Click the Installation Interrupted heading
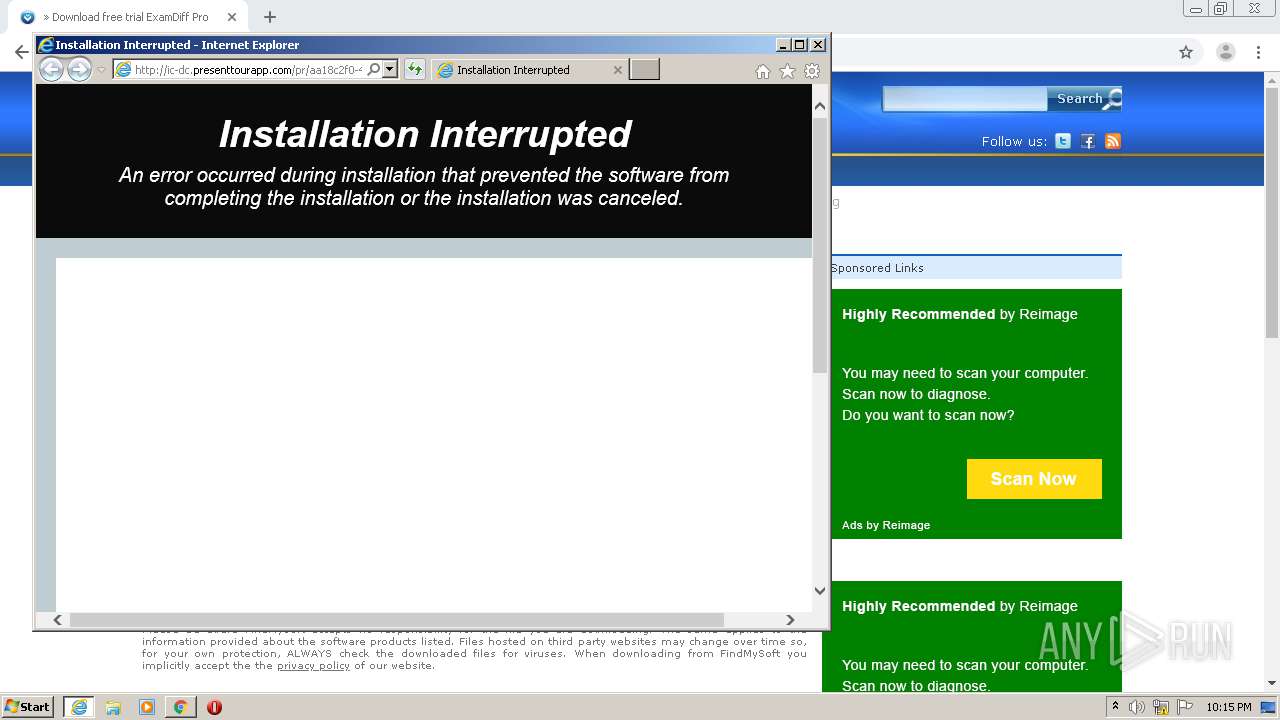 click(x=425, y=134)
